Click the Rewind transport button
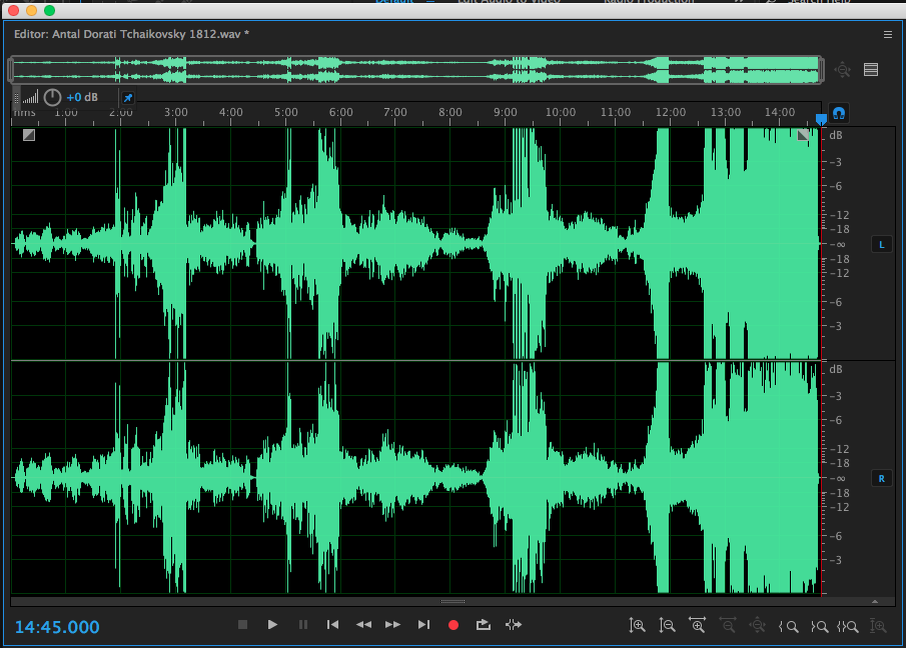This screenshot has height=648, width=906. click(363, 625)
